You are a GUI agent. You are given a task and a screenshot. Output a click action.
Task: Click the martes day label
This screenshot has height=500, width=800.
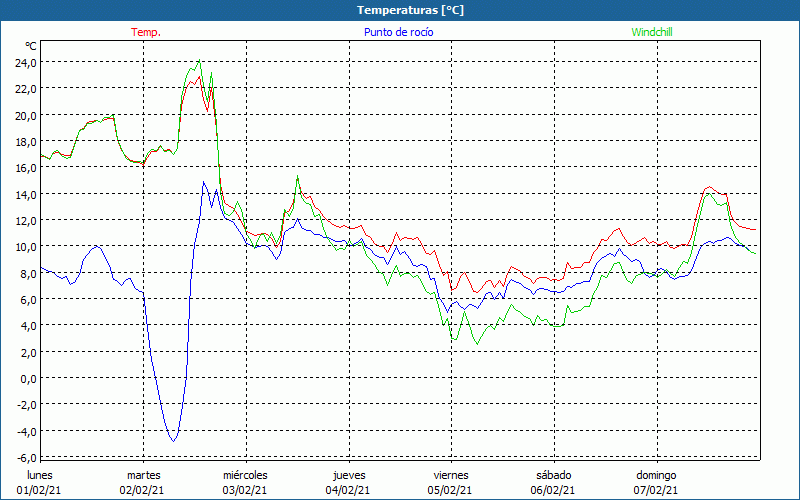[143, 475]
